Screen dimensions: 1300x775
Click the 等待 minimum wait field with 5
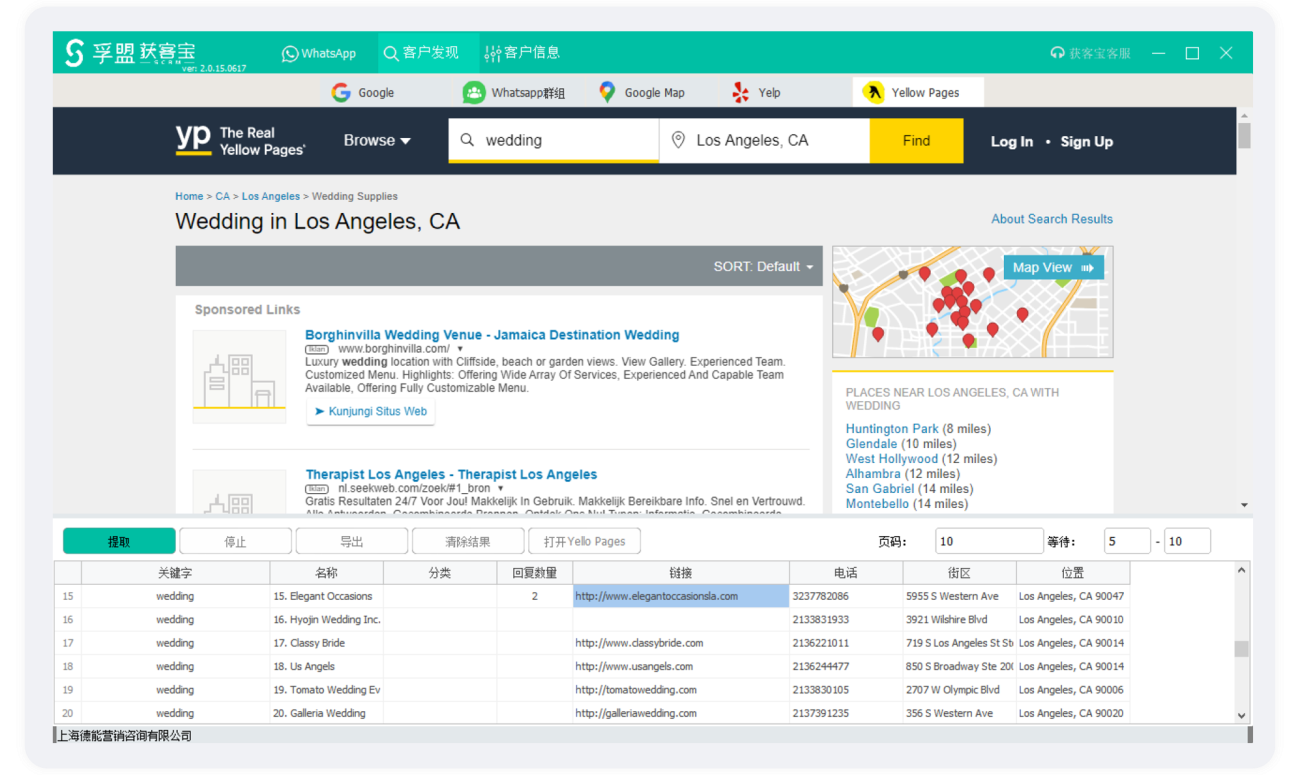coord(1127,541)
